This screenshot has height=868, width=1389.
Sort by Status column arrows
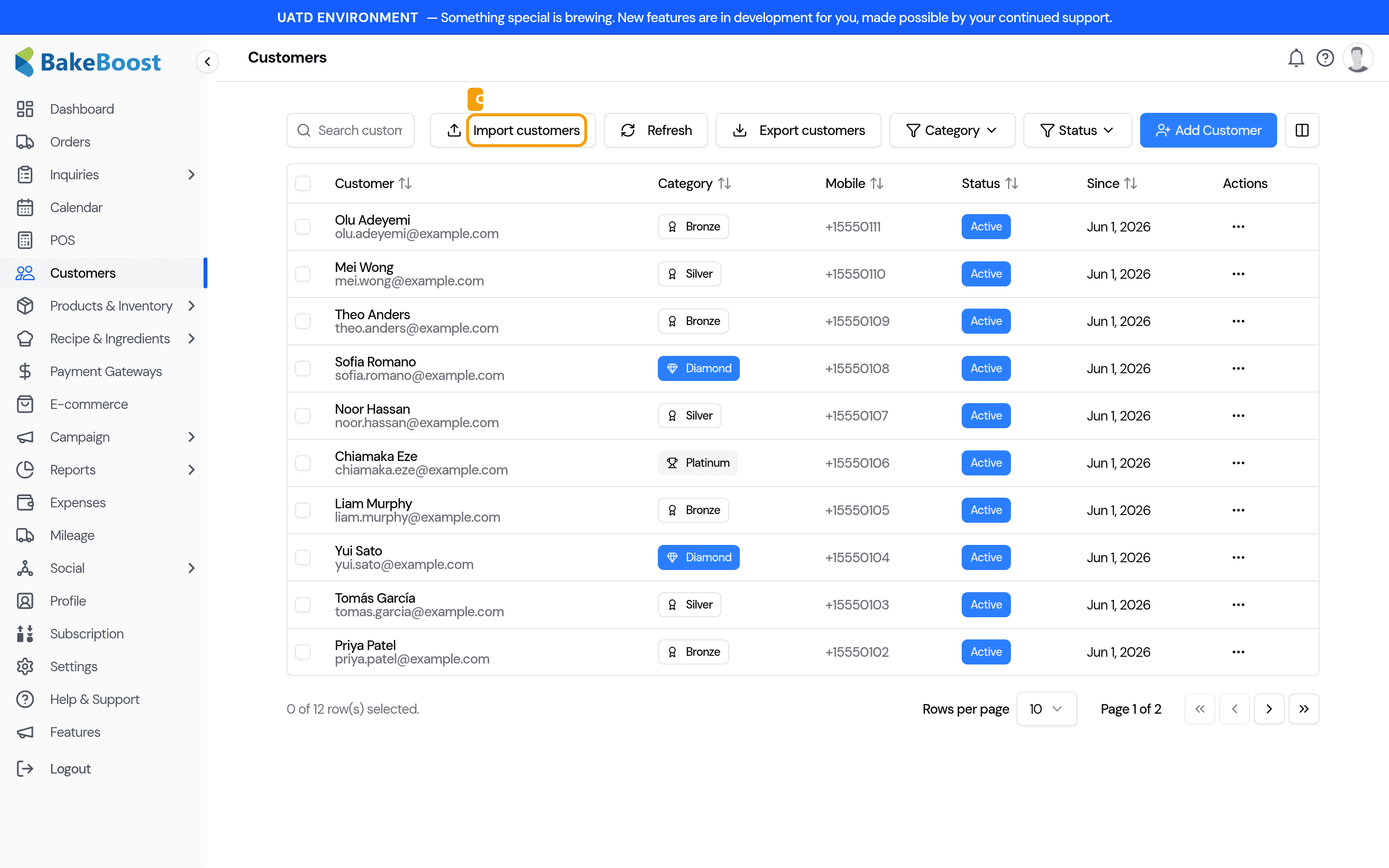click(x=1011, y=183)
